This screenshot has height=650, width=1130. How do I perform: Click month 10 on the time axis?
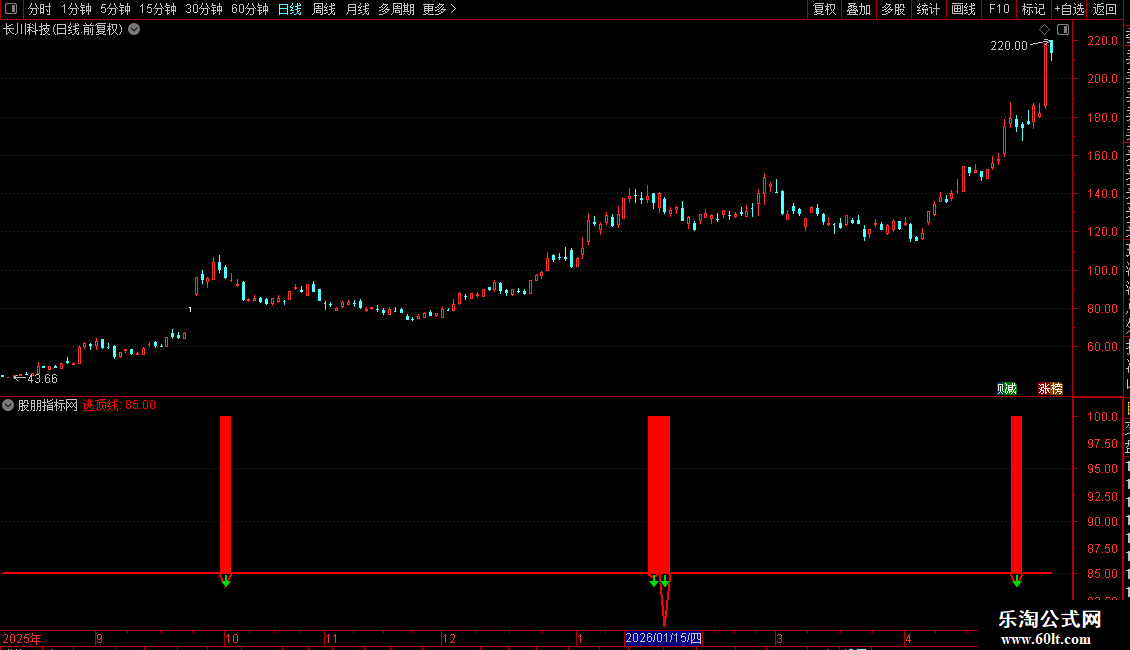[x=231, y=638]
